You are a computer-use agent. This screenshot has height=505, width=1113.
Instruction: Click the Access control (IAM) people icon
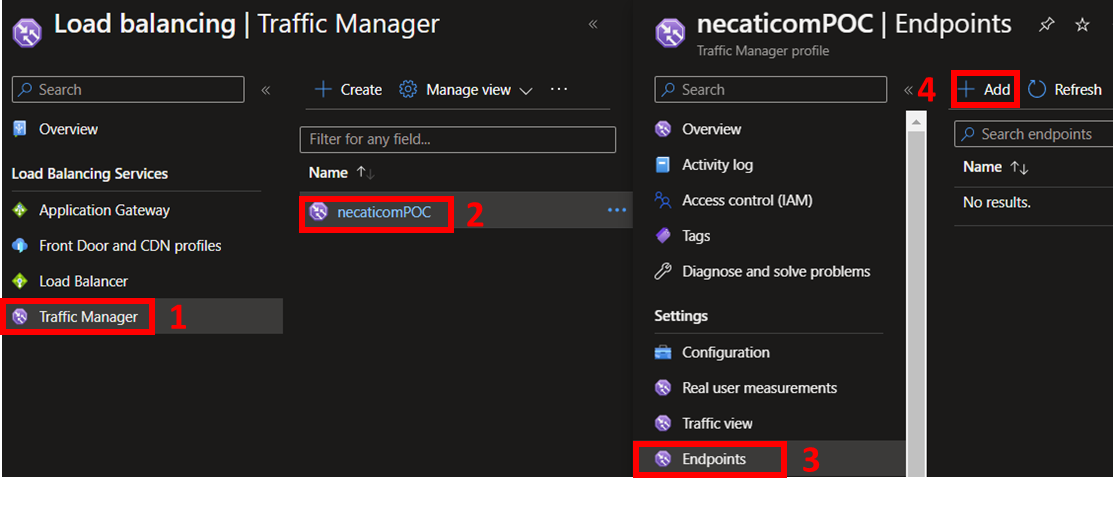pos(662,200)
